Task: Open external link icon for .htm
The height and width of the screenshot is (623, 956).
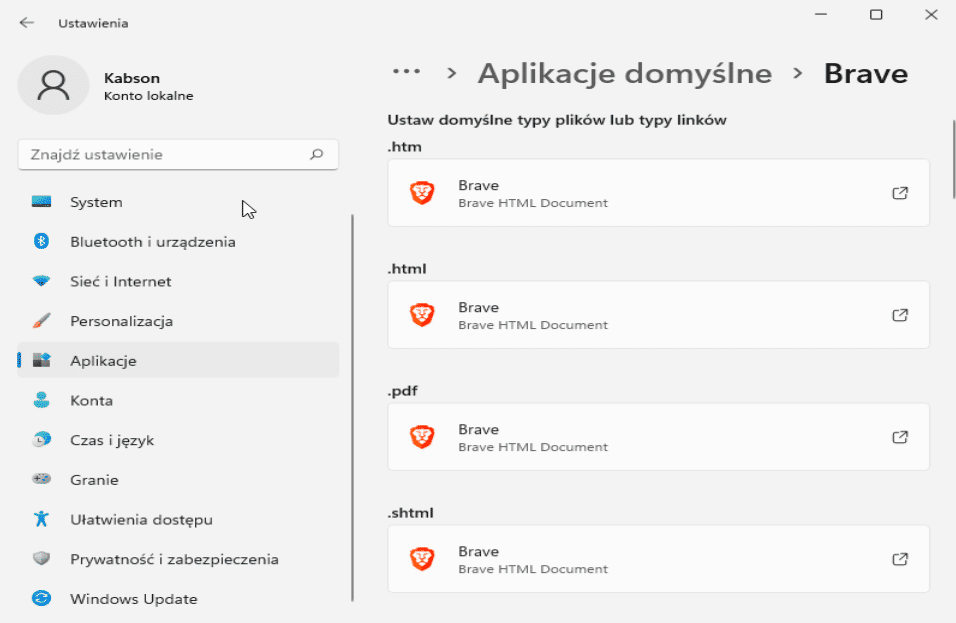Action: pos(900,193)
